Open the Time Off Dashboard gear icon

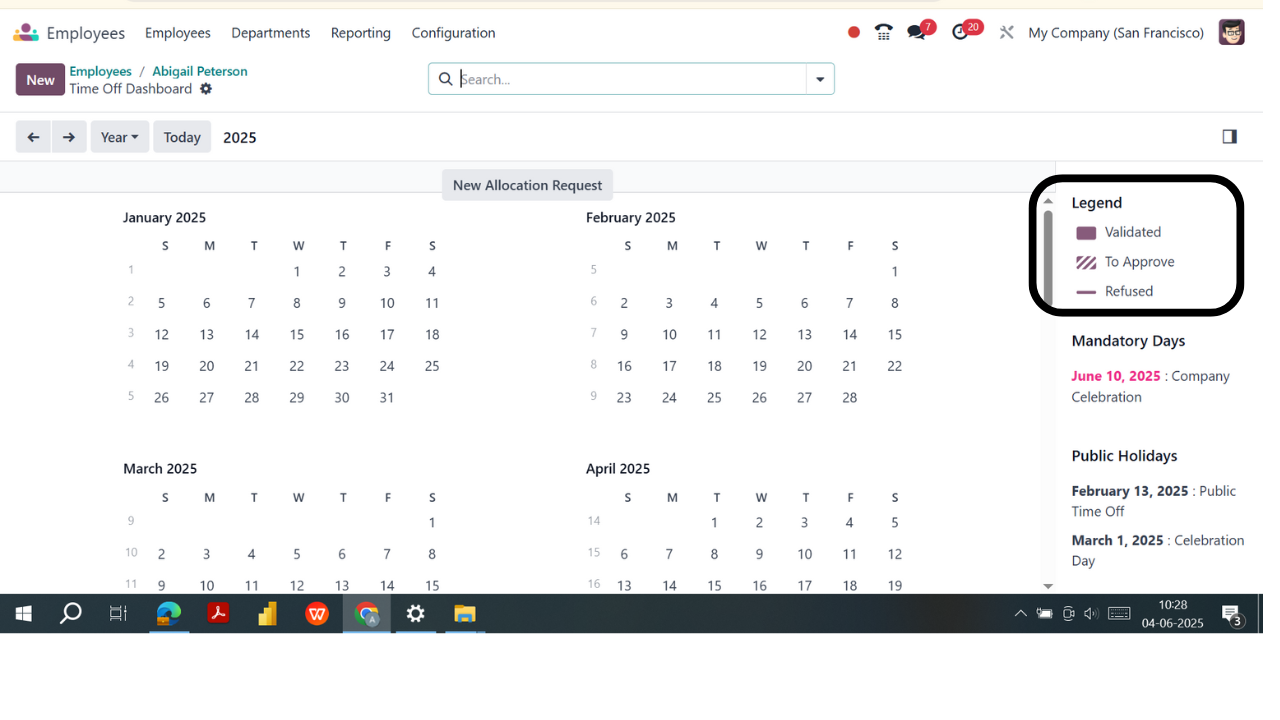coord(206,89)
